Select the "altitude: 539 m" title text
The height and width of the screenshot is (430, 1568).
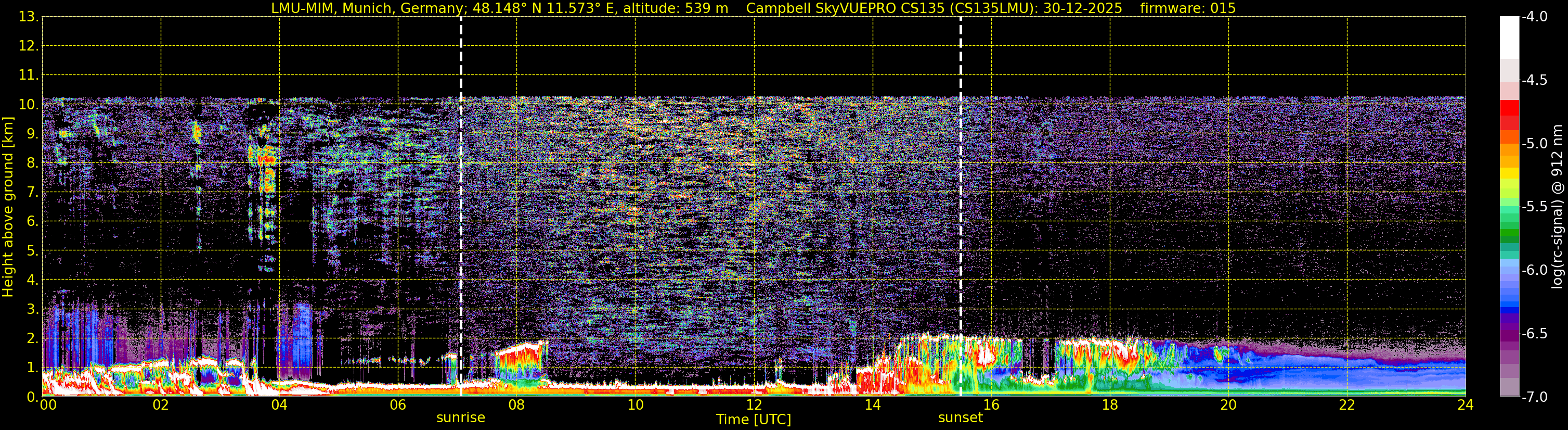point(676,8)
